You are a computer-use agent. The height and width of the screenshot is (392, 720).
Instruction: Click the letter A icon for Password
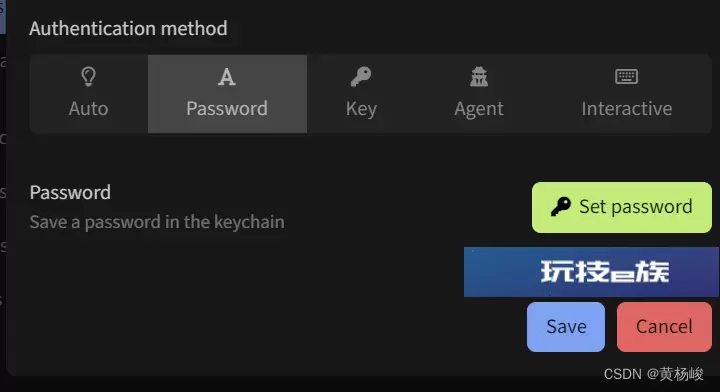point(227,77)
